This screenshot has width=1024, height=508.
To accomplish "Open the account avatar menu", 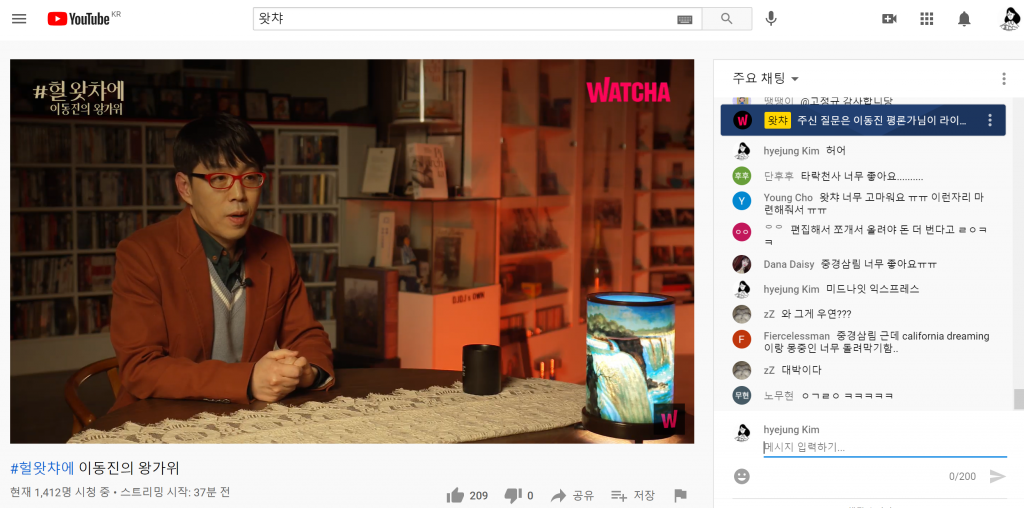I will click(x=1009, y=18).
